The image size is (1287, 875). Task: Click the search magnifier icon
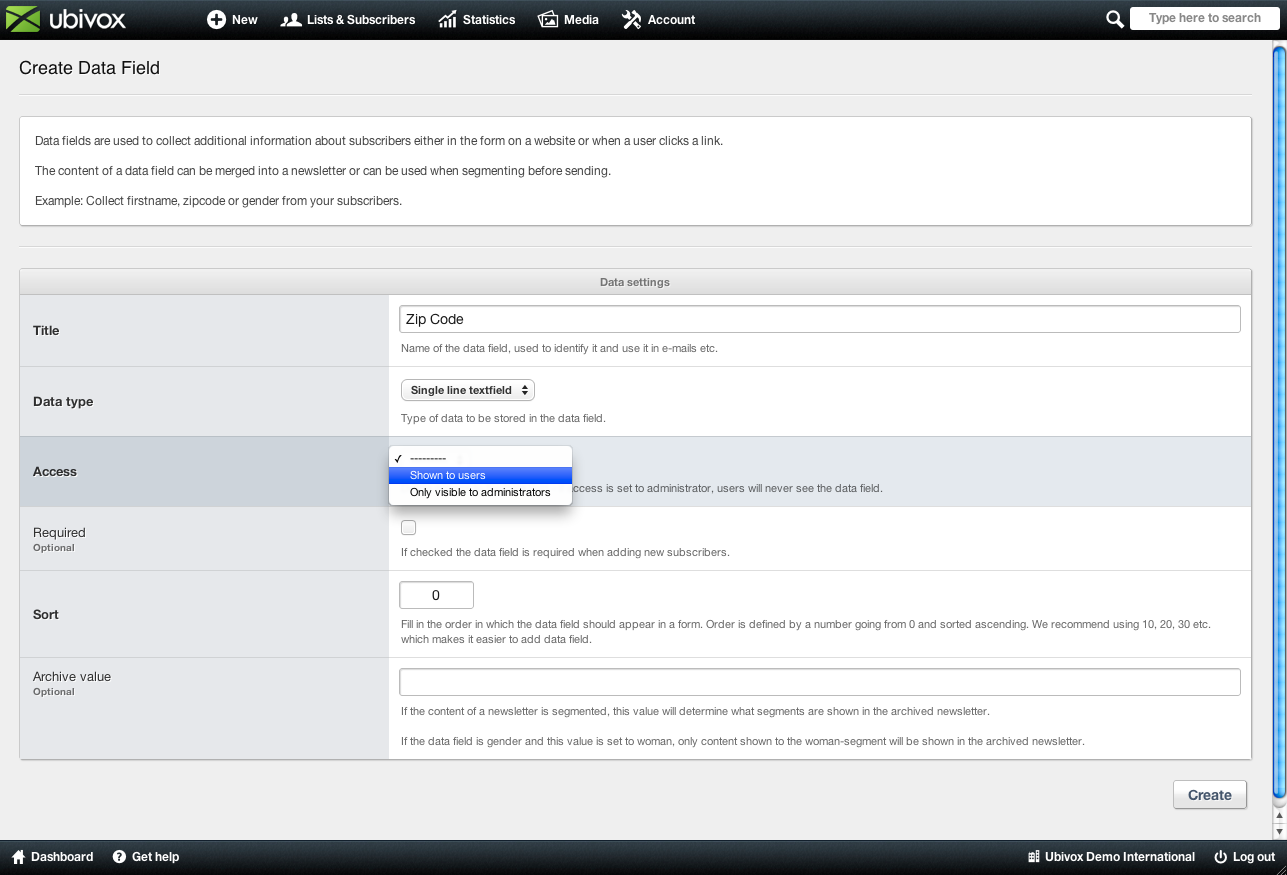click(x=1115, y=19)
